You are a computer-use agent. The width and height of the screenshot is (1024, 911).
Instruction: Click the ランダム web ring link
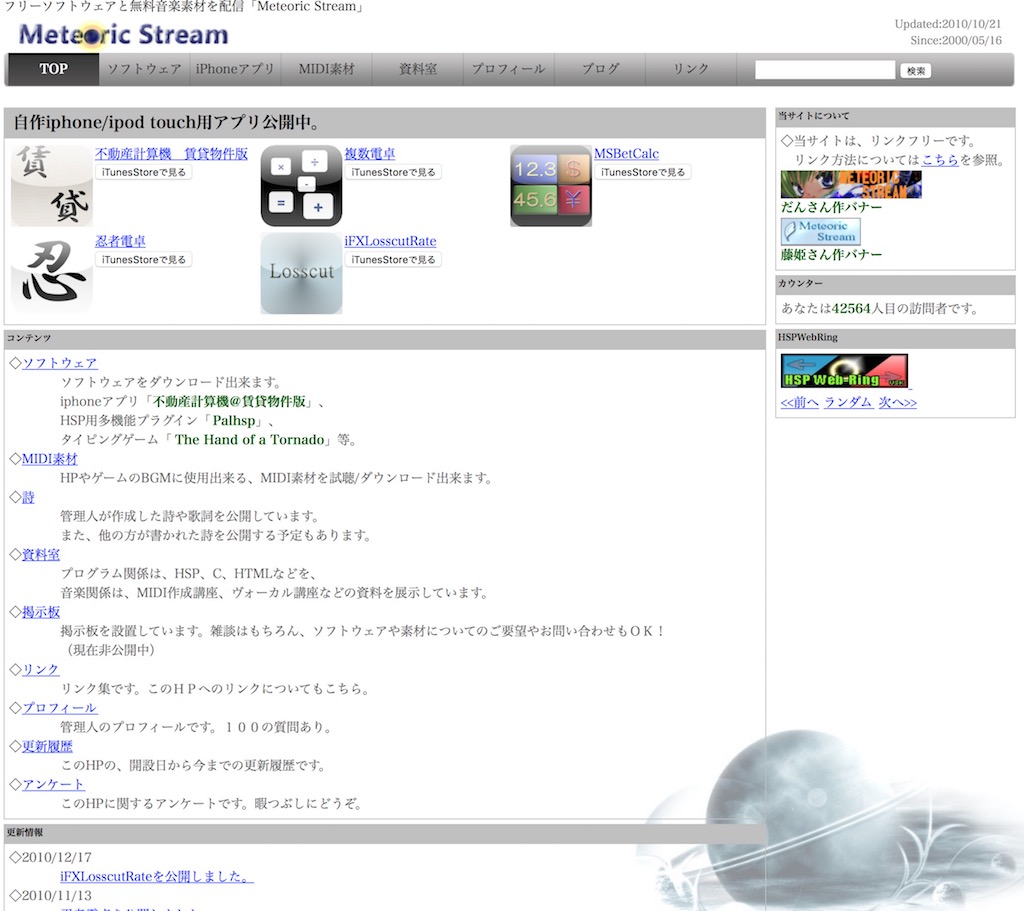point(848,402)
